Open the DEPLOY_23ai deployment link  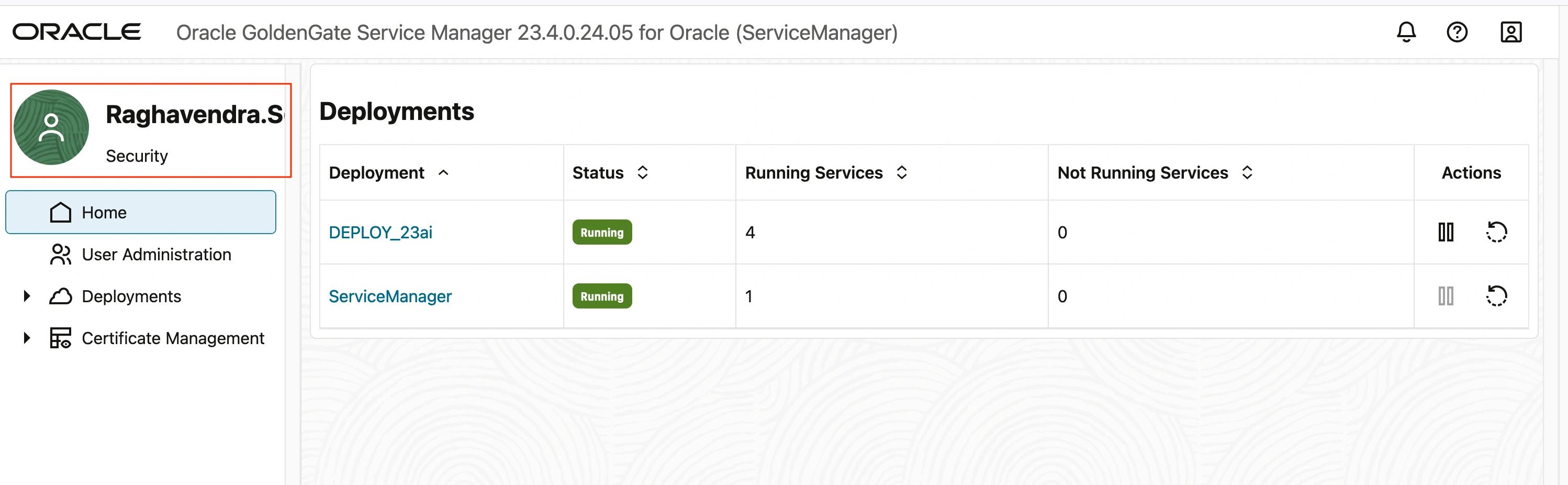(x=380, y=232)
